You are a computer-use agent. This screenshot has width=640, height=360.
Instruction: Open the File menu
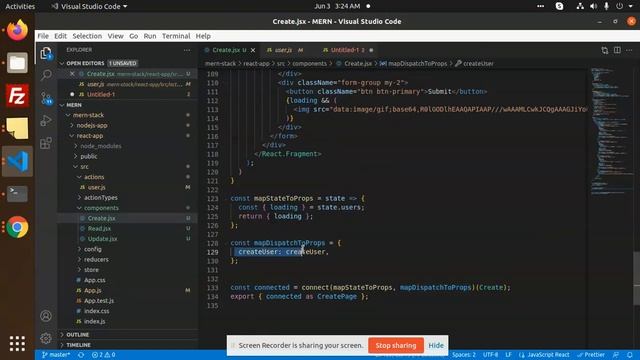click(43, 36)
